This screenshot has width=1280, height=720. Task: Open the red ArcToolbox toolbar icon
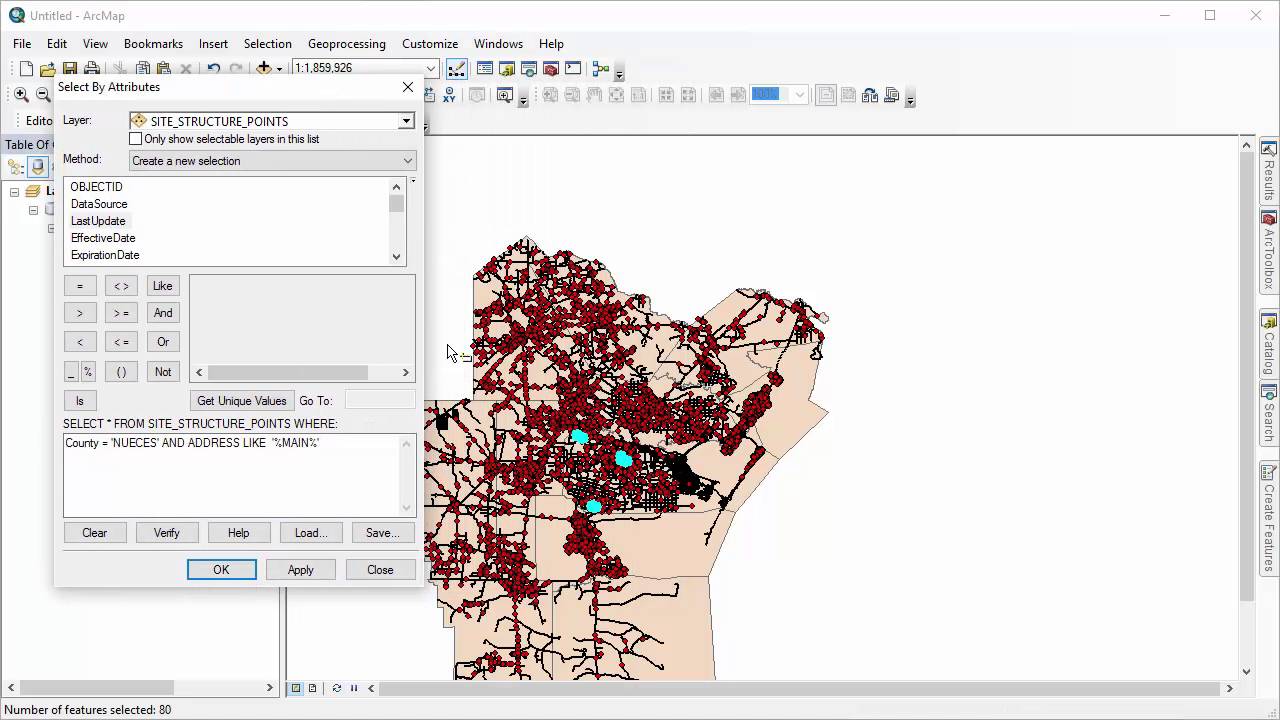(x=551, y=69)
